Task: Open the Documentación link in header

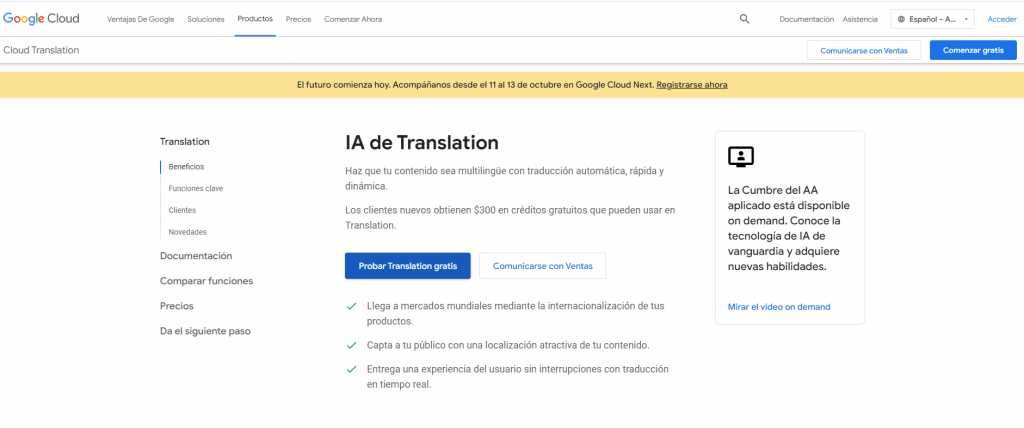Action: point(806,19)
